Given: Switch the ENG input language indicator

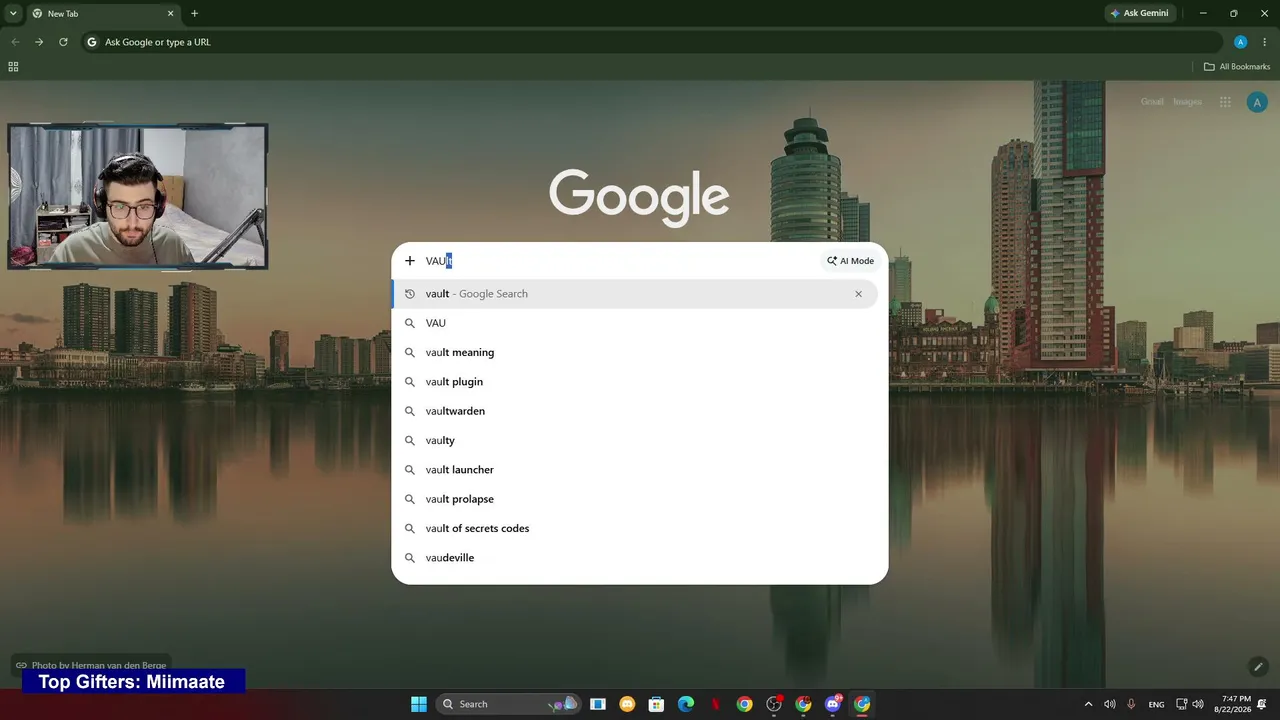Looking at the screenshot, I should (x=1156, y=704).
